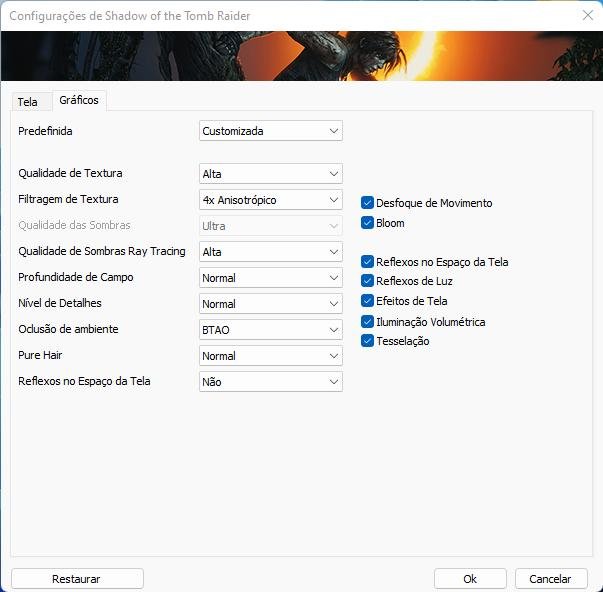Open the Filtragem de Textura dropdown
The image size is (603, 592).
click(270, 200)
